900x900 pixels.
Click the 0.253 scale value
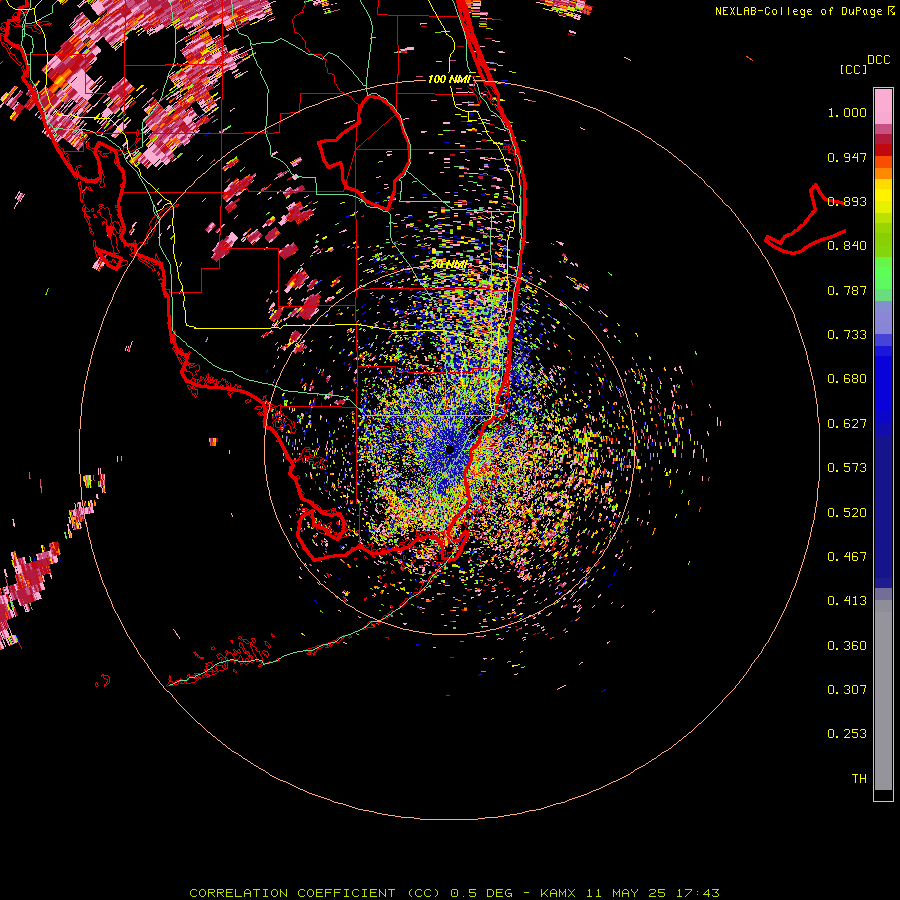[847, 734]
